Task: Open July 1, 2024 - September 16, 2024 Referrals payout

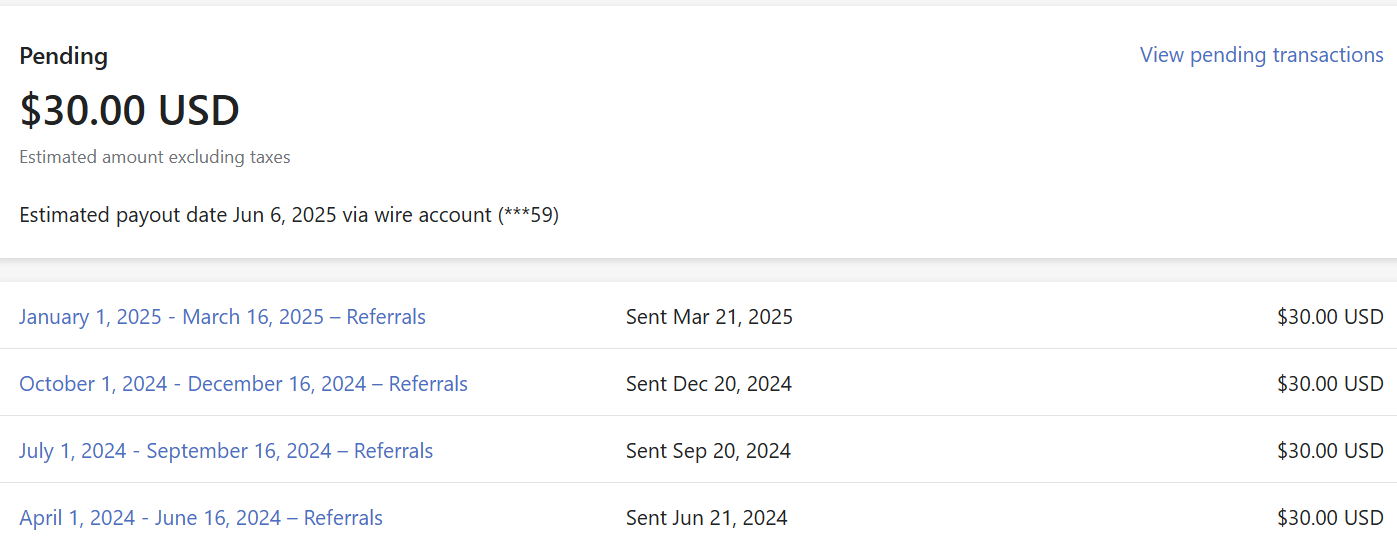Action: coord(226,451)
